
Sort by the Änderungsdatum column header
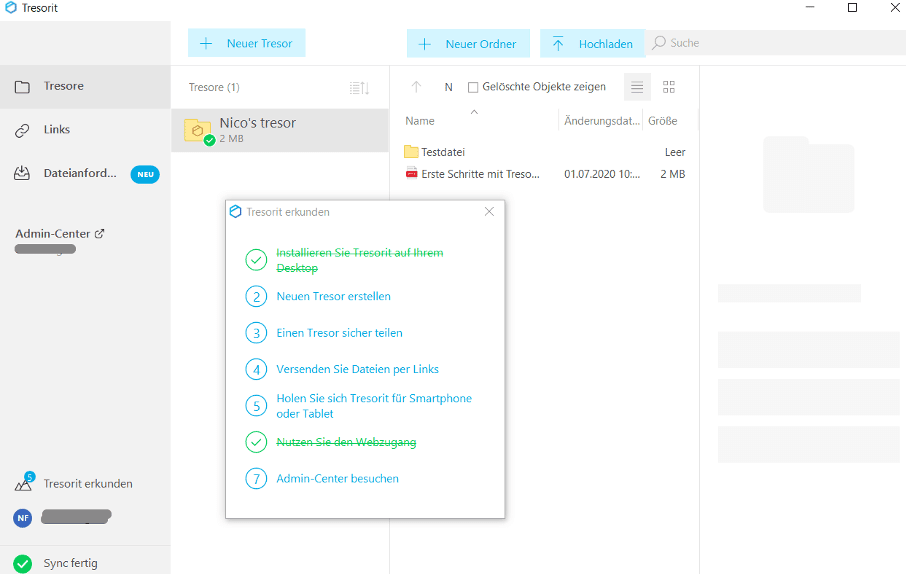click(x=602, y=121)
